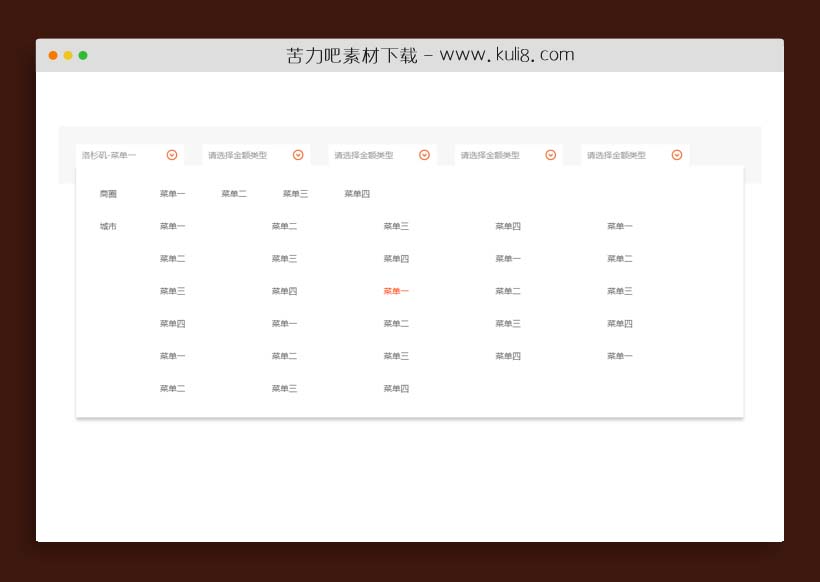Click the orange arrow icon on the first select

(x=171, y=154)
